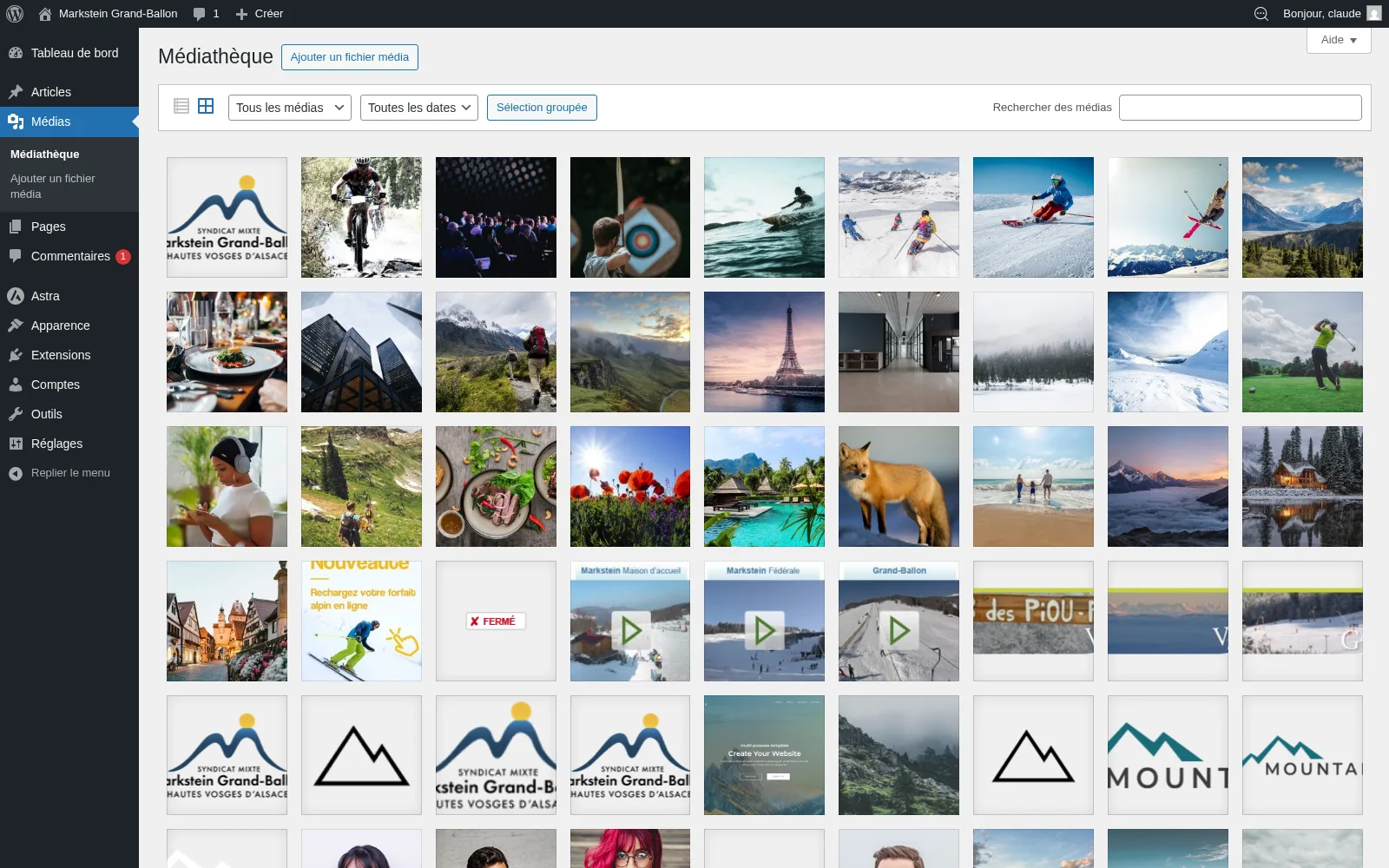This screenshot has width=1389, height=868.
Task: Select the snowy cabin by lake thumbnail
Action: click(1302, 486)
